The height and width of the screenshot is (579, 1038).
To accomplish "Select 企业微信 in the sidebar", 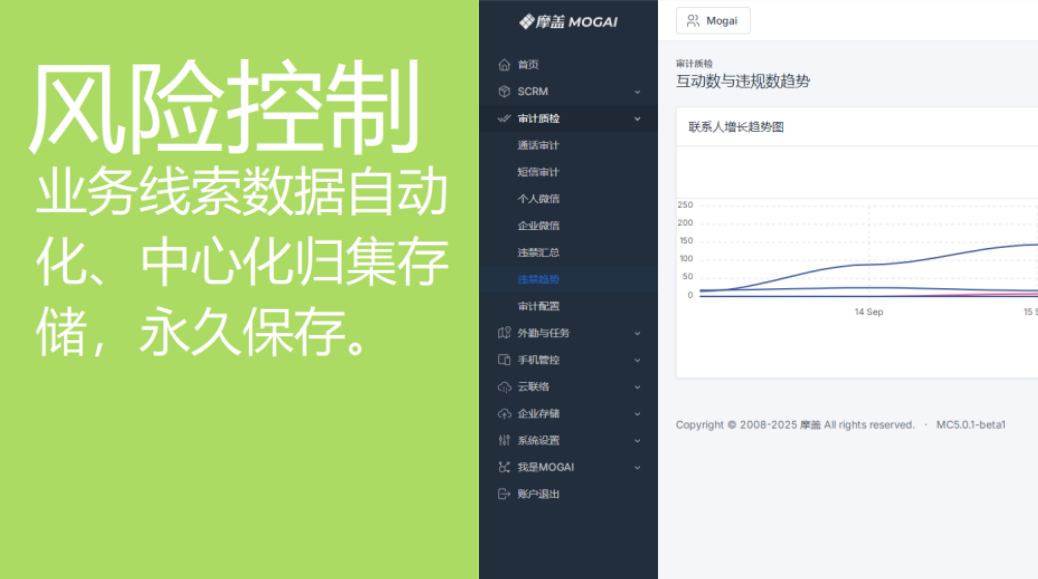I will pos(538,226).
